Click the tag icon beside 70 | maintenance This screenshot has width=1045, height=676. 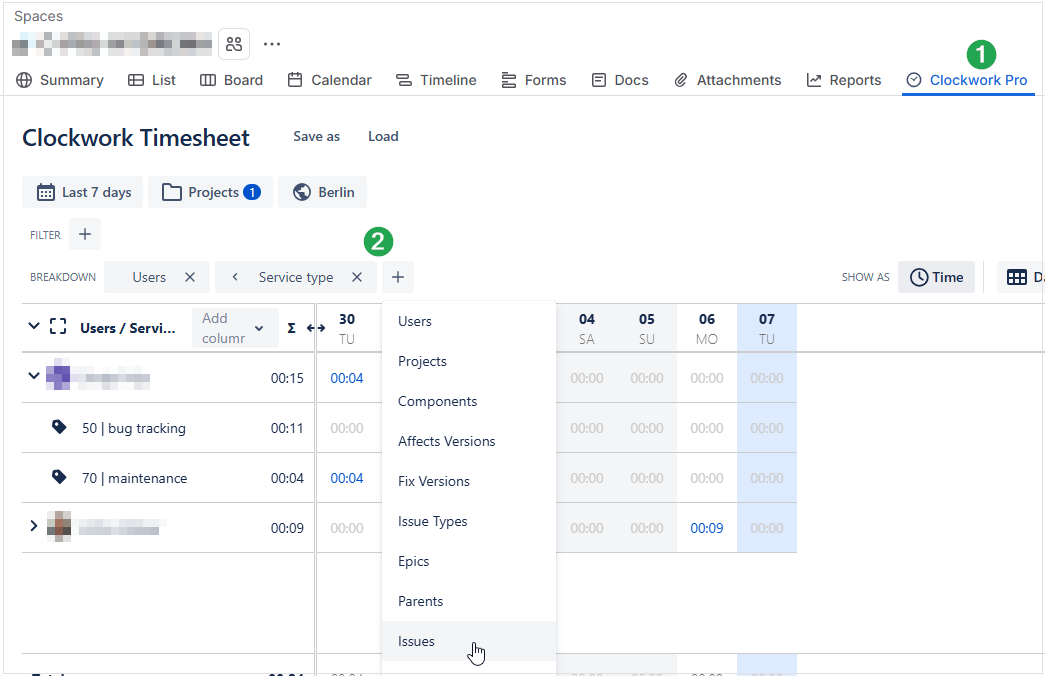click(59, 477)
